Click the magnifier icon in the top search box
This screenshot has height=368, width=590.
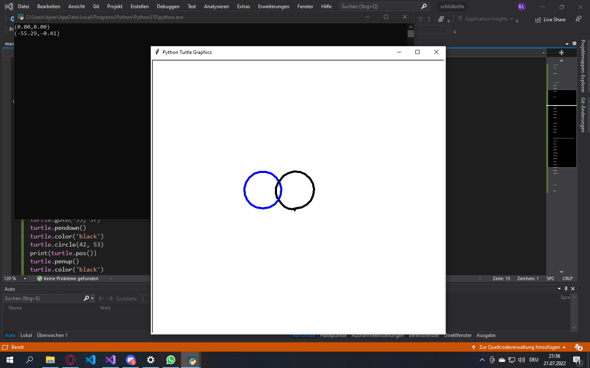[x=424, y=6]
